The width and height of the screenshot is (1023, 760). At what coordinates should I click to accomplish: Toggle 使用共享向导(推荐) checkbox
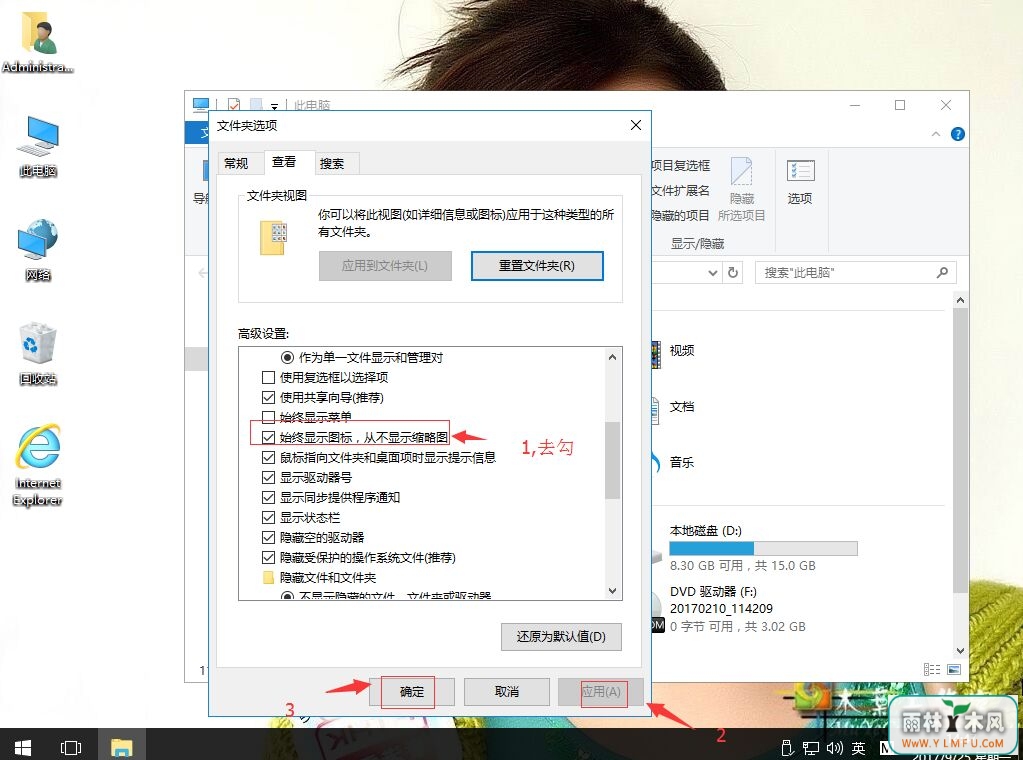pos(268,397)
